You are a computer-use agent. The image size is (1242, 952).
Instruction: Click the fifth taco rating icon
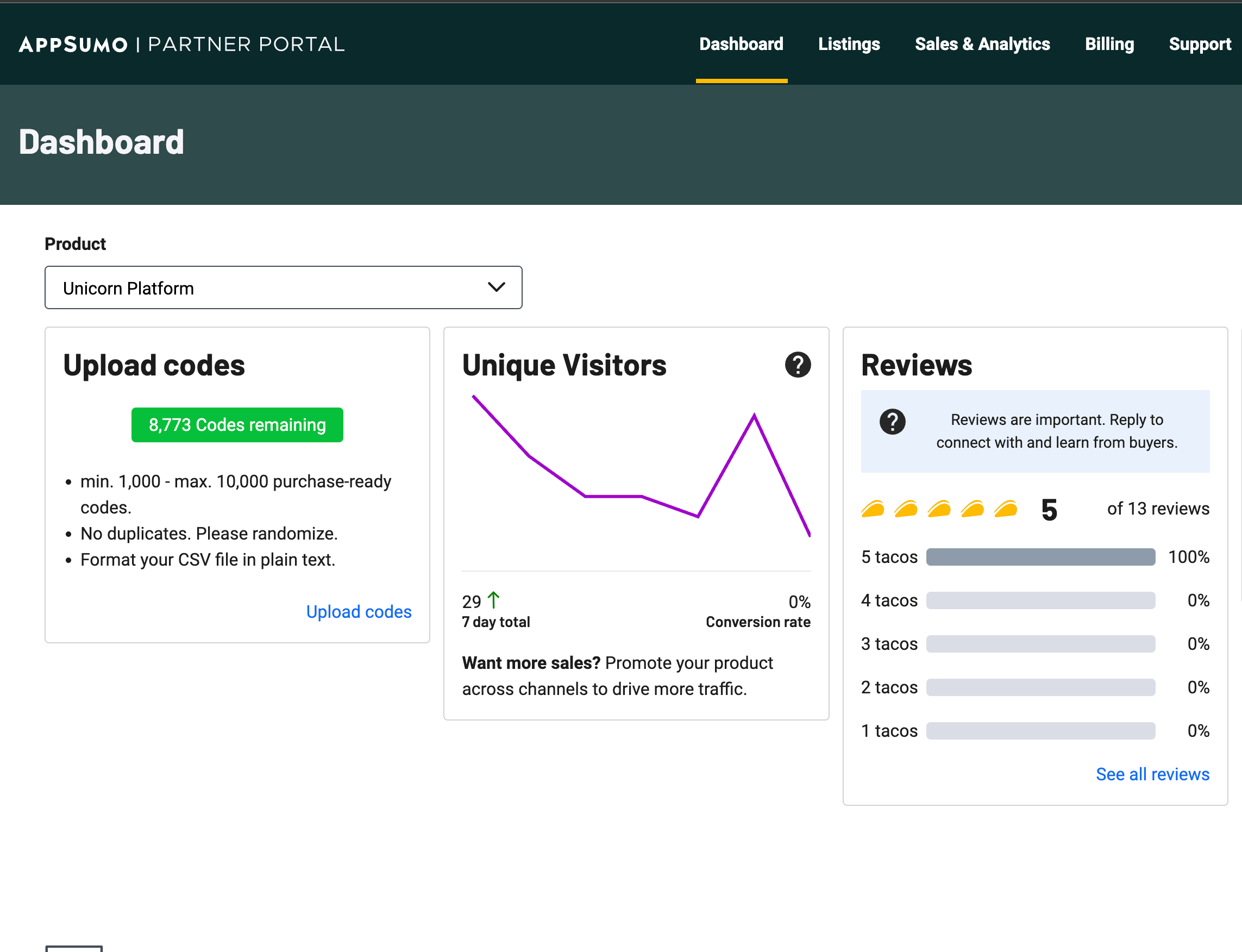[1006, 509]
